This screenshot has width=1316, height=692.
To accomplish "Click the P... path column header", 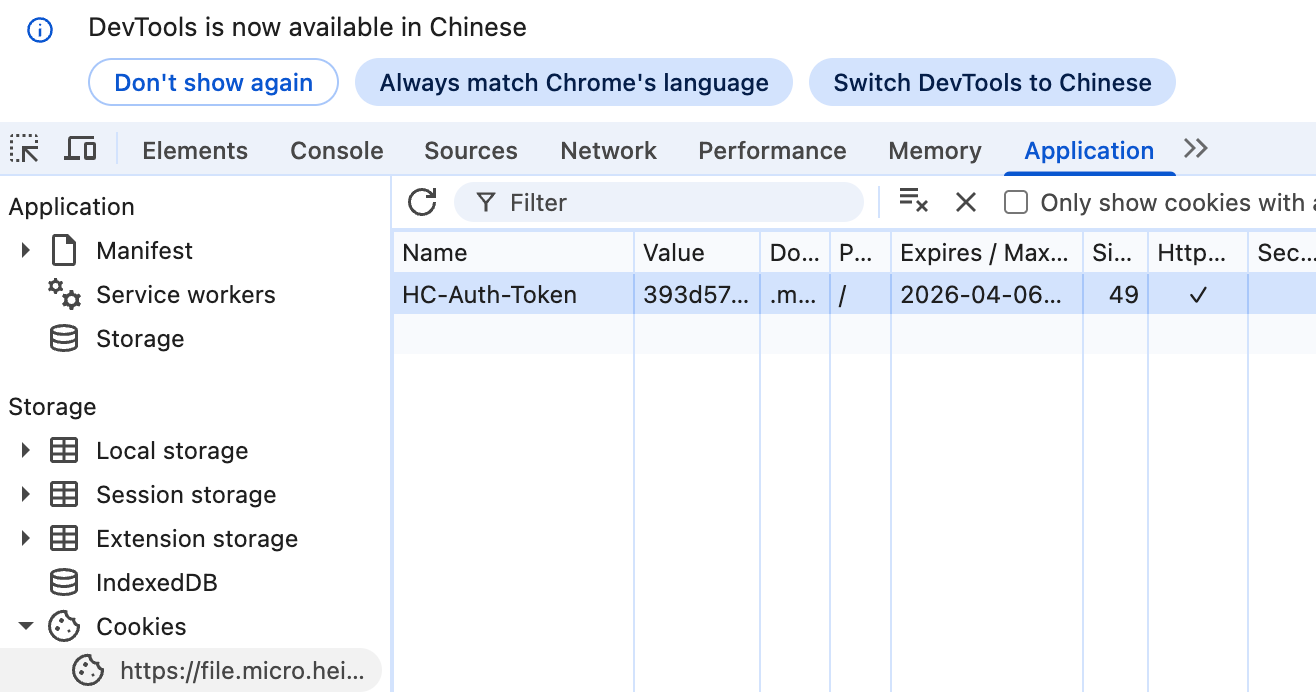I will [860, 253].
